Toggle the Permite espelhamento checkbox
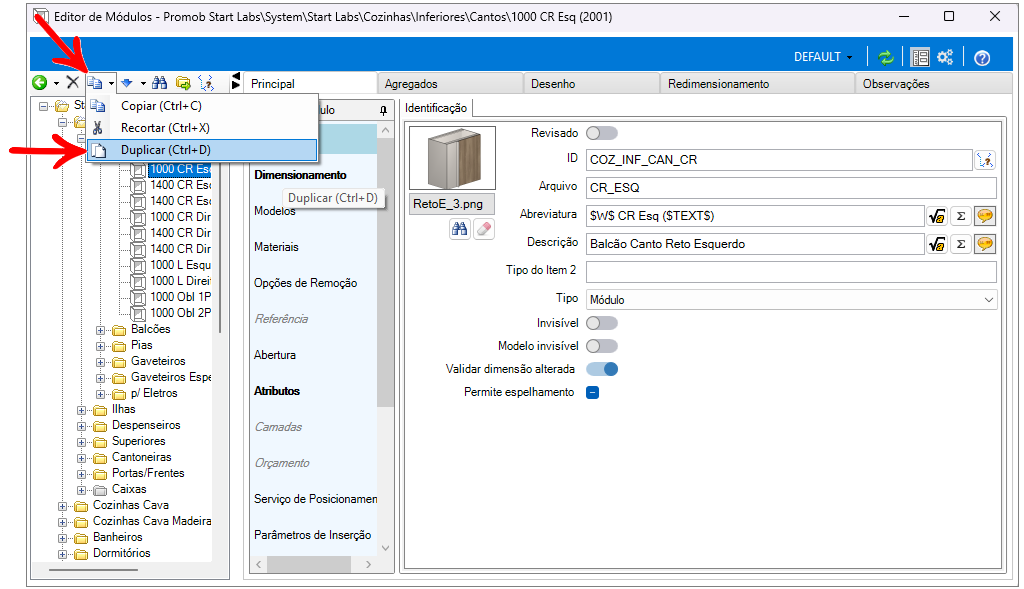The height and width of the screenshot is (589, 1024). click(x=592, y=392)
